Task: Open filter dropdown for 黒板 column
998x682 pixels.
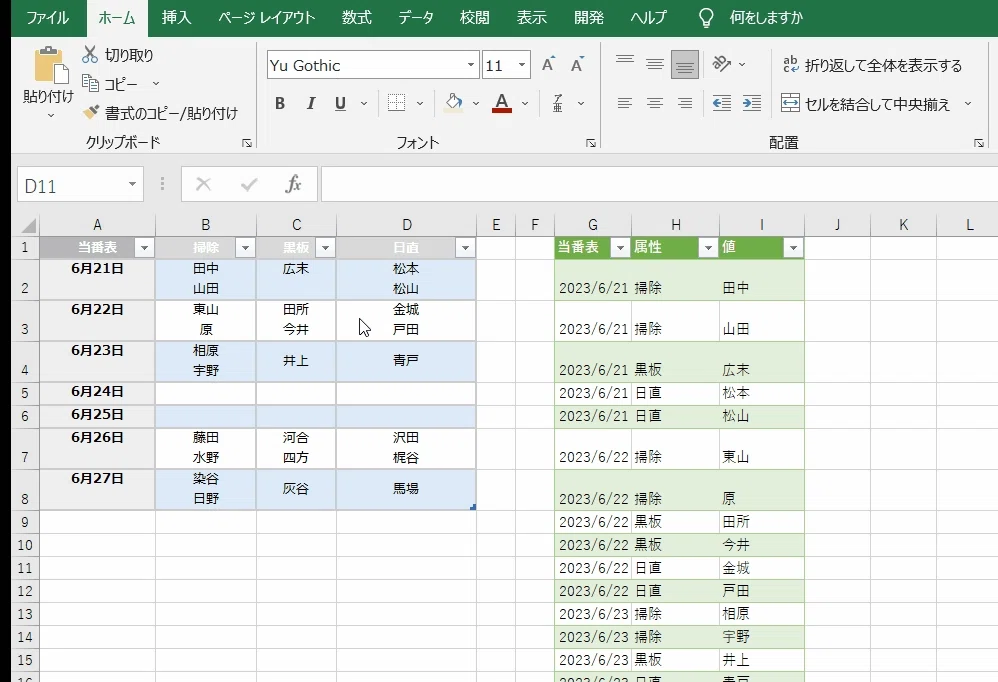Action: (325, 248)
